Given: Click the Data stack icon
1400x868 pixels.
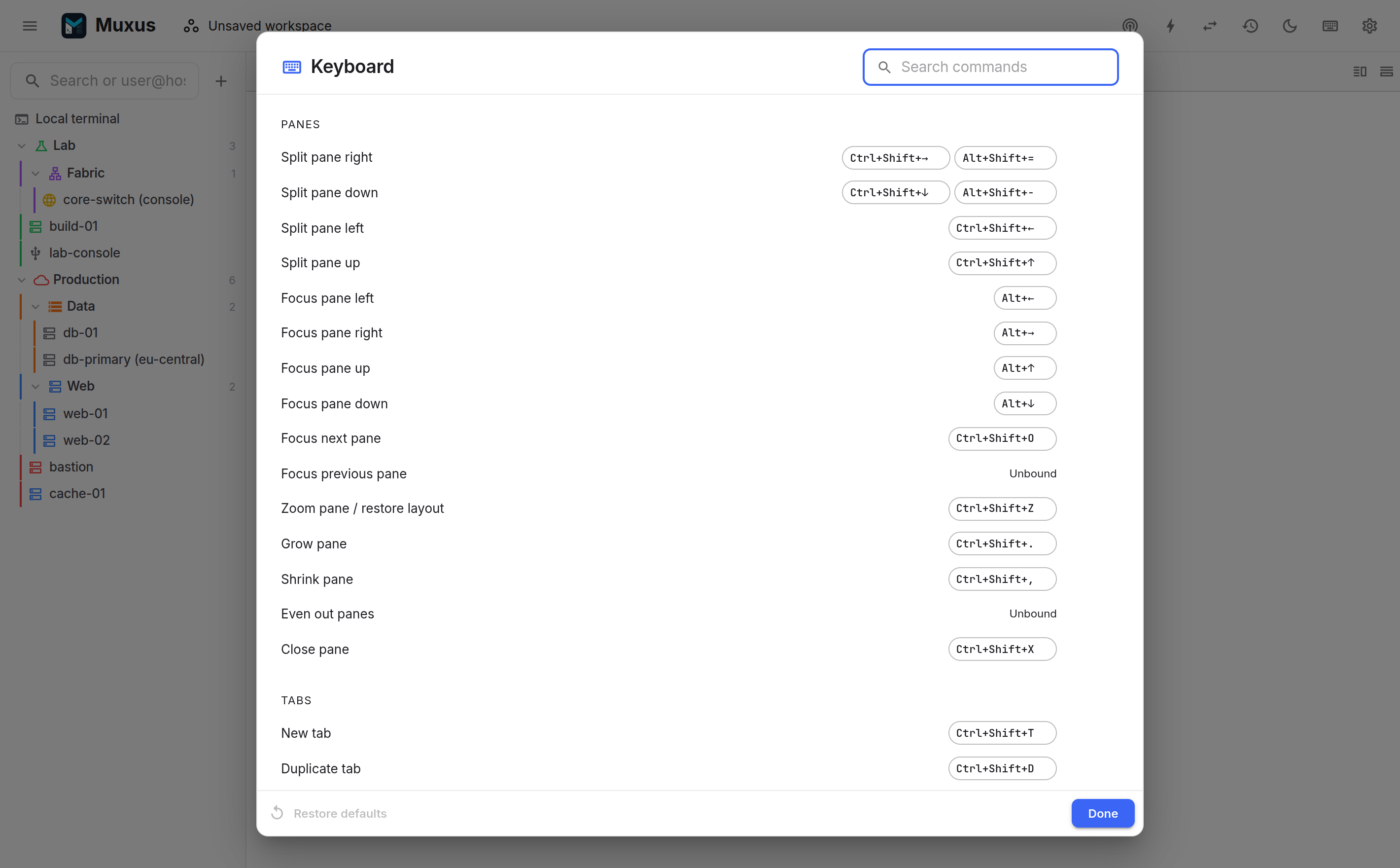Looking at the screenshot, I should coord(55,306).
